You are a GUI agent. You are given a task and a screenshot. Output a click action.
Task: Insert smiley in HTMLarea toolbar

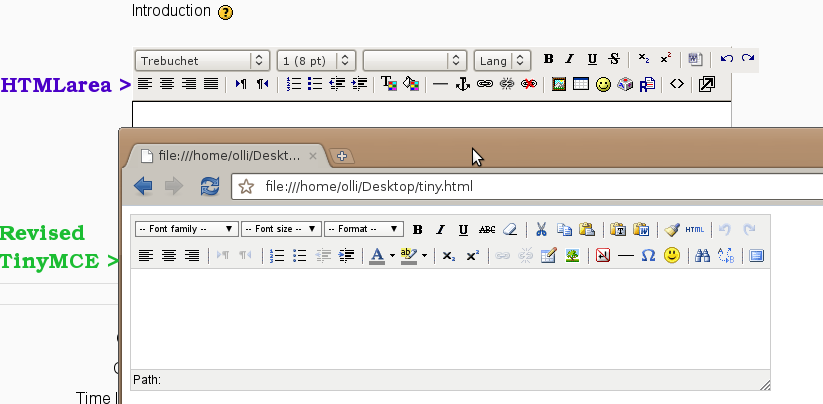point(603,84)
